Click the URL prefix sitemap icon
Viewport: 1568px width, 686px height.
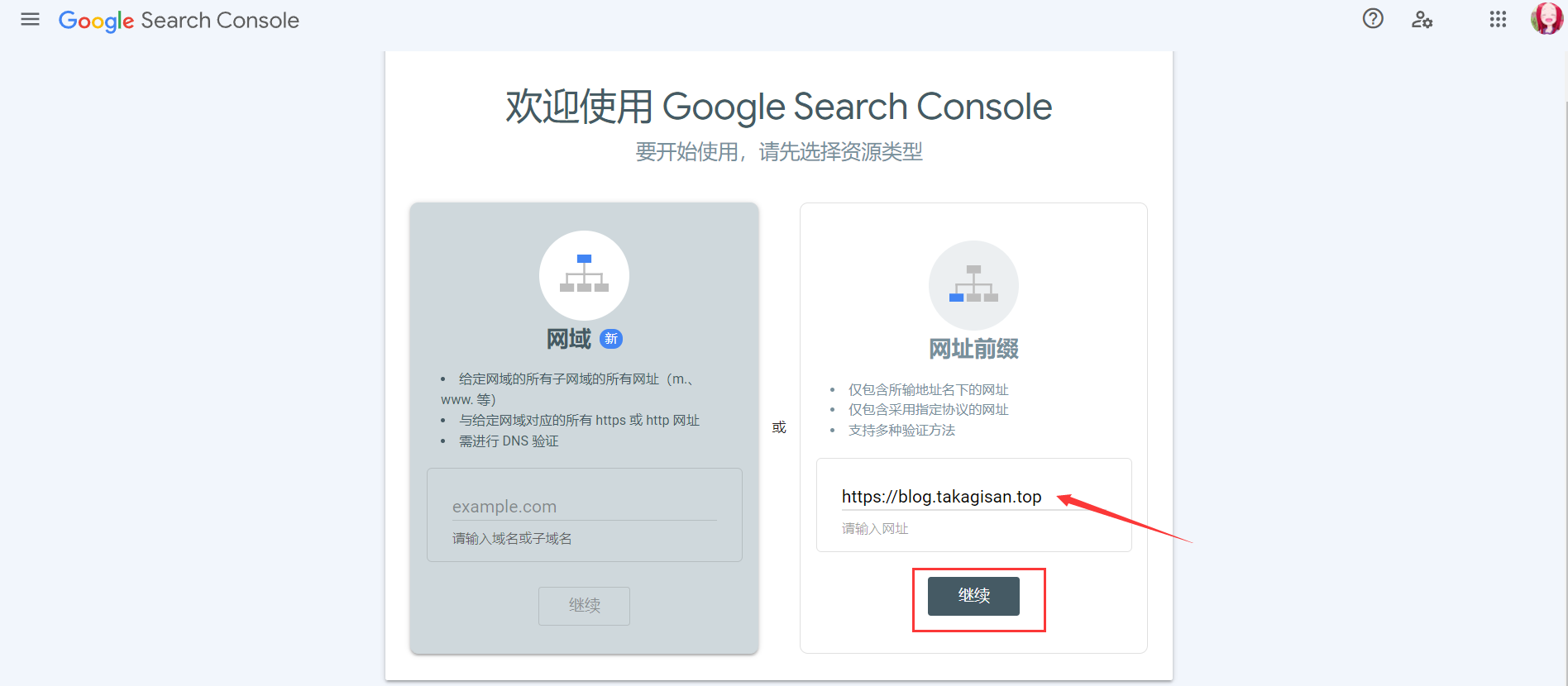pyautogui.click(x=973, y=285)
